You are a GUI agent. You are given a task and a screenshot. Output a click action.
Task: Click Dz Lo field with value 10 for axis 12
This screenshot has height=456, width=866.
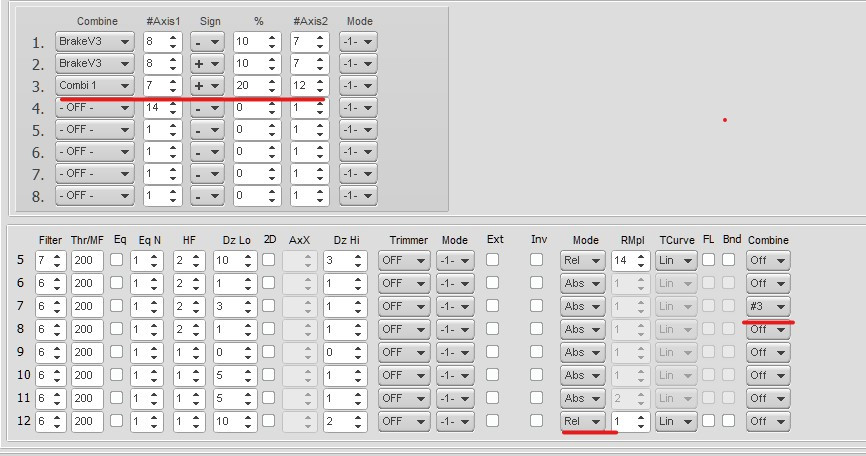click(235, 421)
